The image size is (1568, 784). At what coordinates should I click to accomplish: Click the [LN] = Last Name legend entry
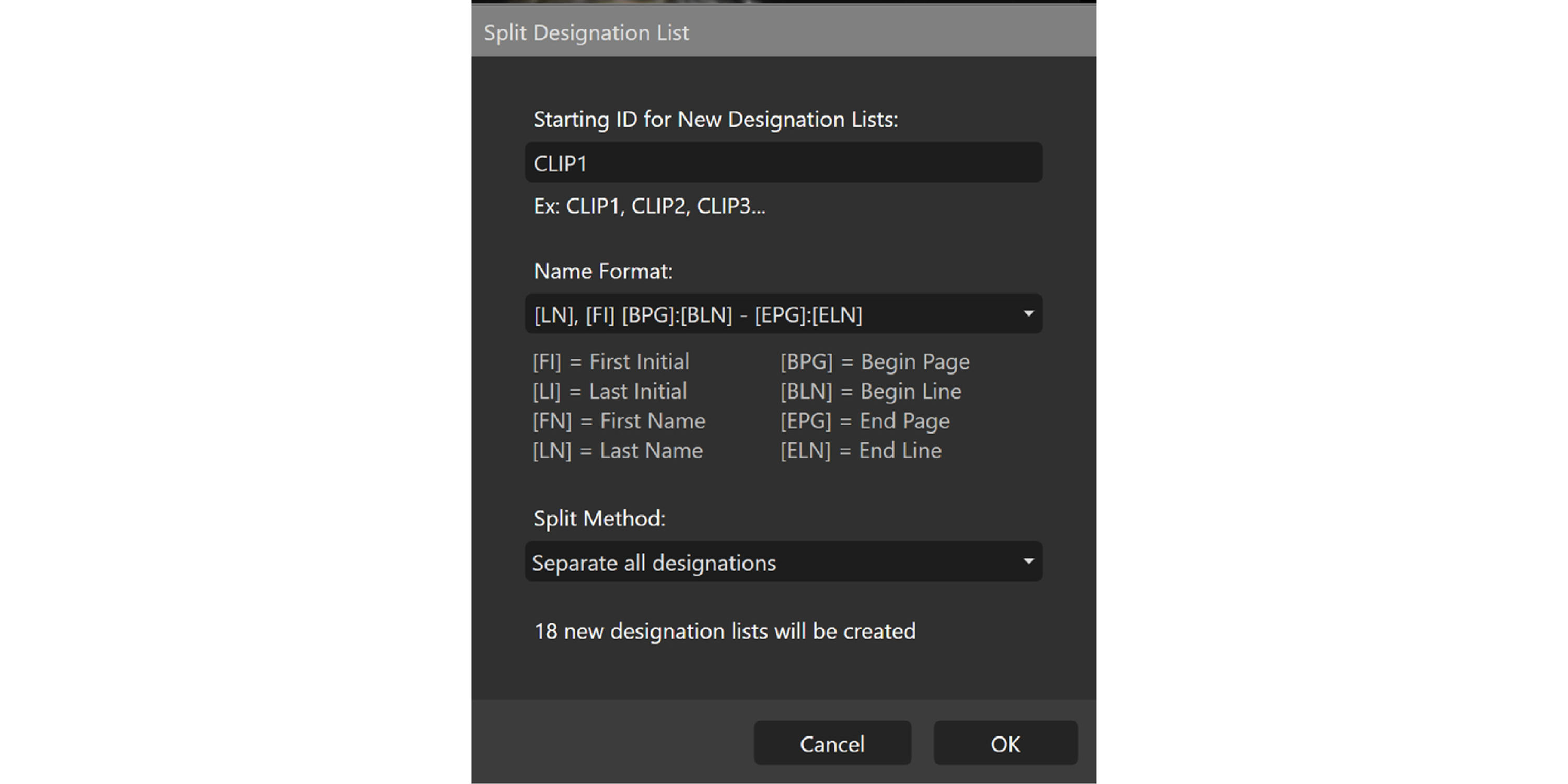click(x=617, y=451)
